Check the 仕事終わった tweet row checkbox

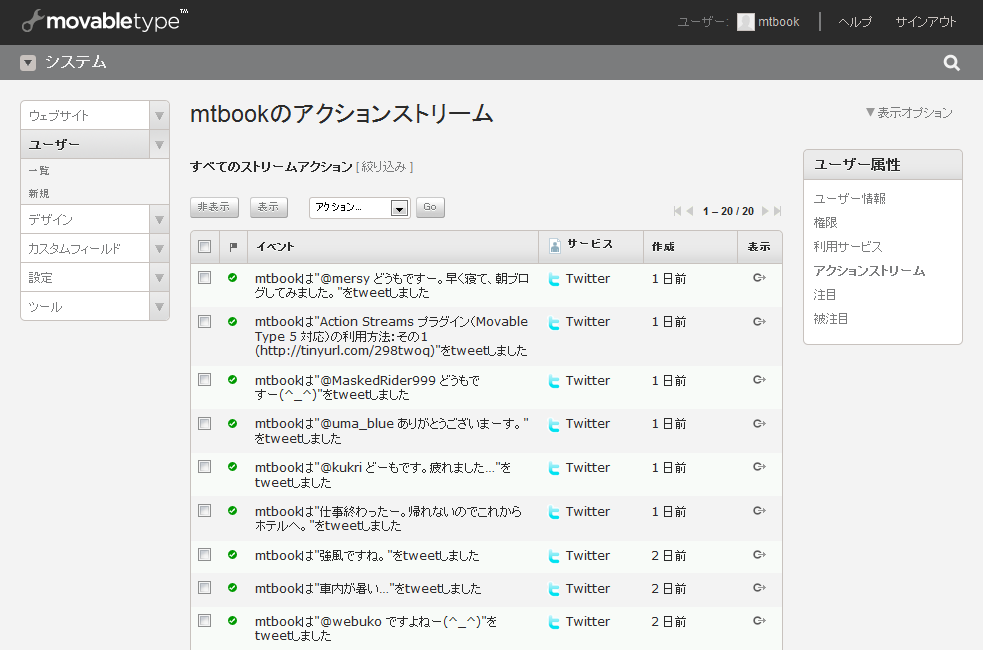204,511
